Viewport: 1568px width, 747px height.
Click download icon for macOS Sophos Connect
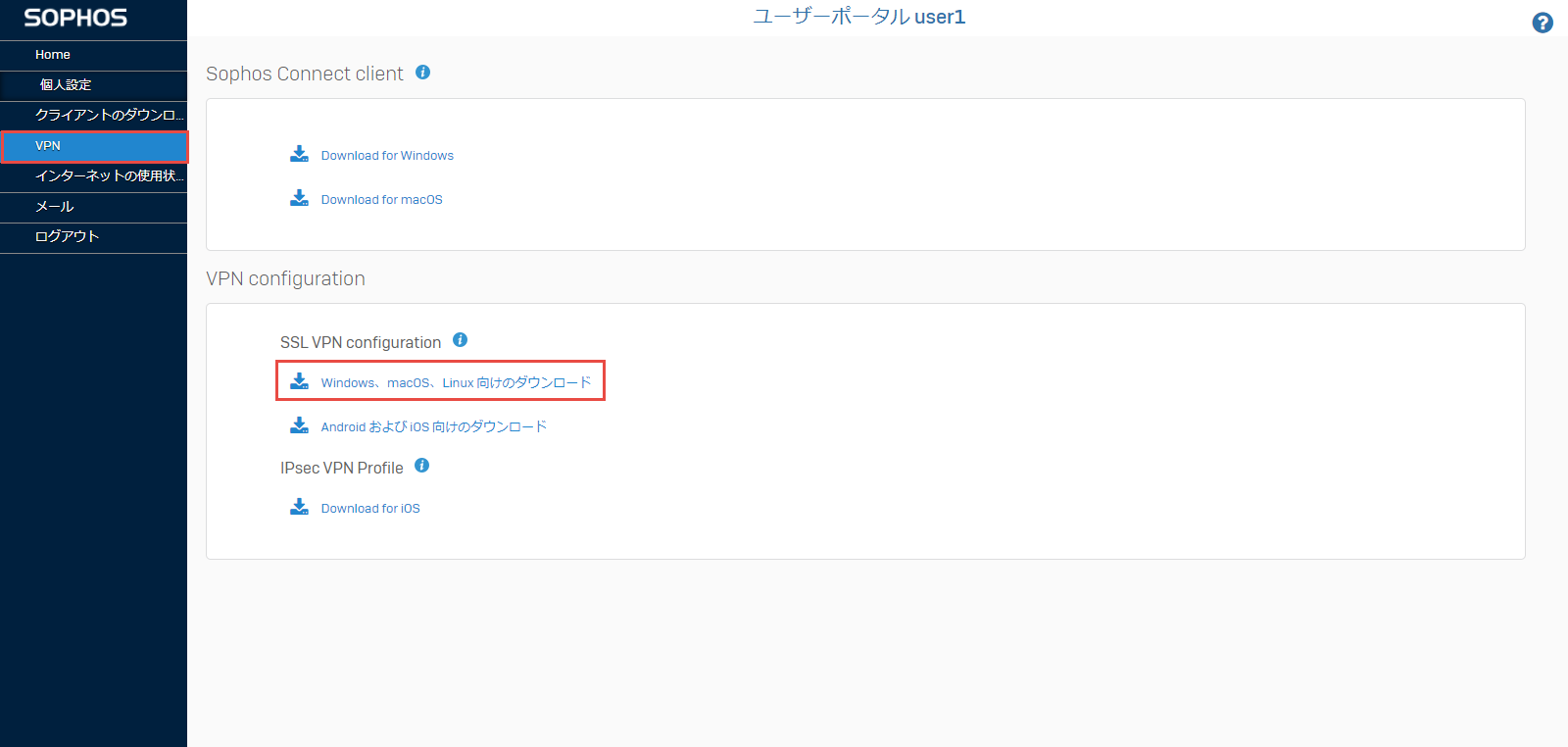coord(299,198)
